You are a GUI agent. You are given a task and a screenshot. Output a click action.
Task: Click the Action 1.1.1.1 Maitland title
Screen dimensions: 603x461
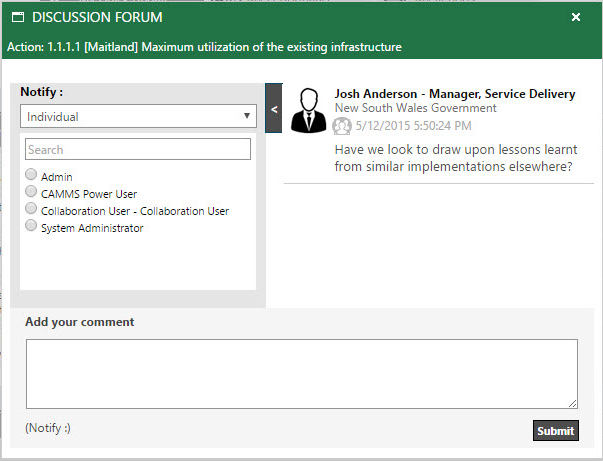(x=204, y=47)
